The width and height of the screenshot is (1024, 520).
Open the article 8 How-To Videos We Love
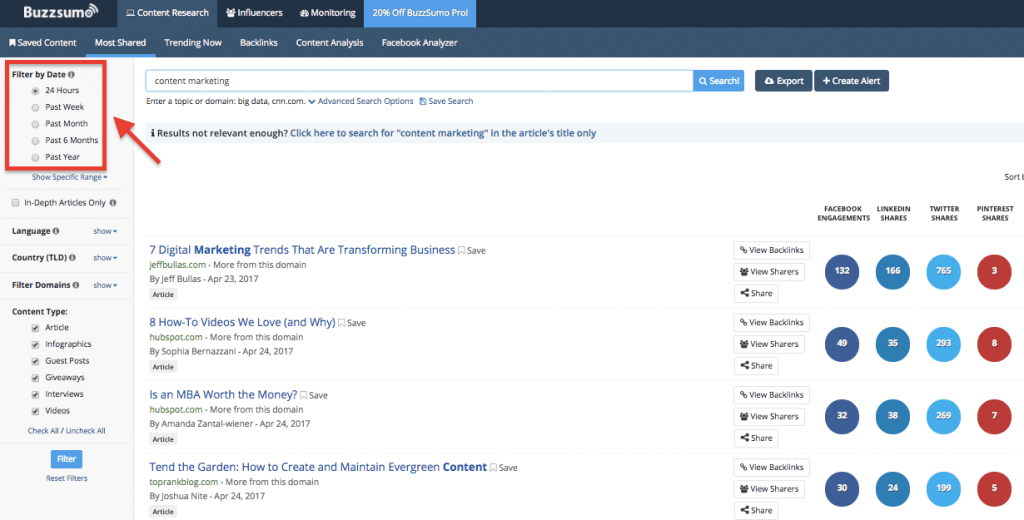pyautogui.click(x=242, y=322)
